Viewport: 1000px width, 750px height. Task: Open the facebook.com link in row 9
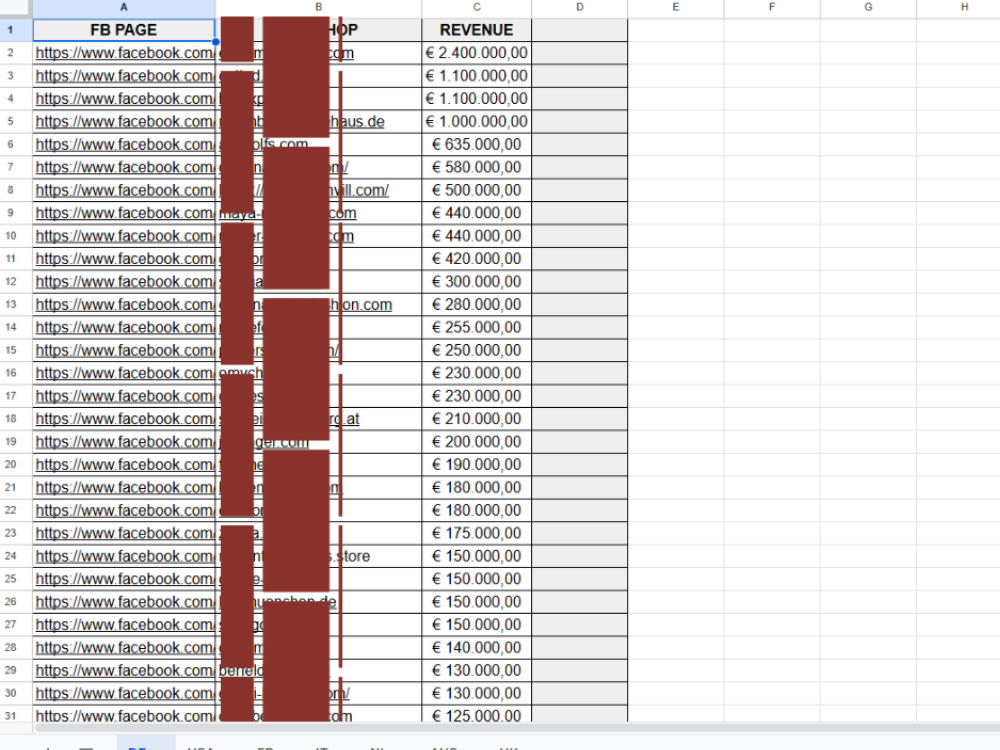(125, 213)
